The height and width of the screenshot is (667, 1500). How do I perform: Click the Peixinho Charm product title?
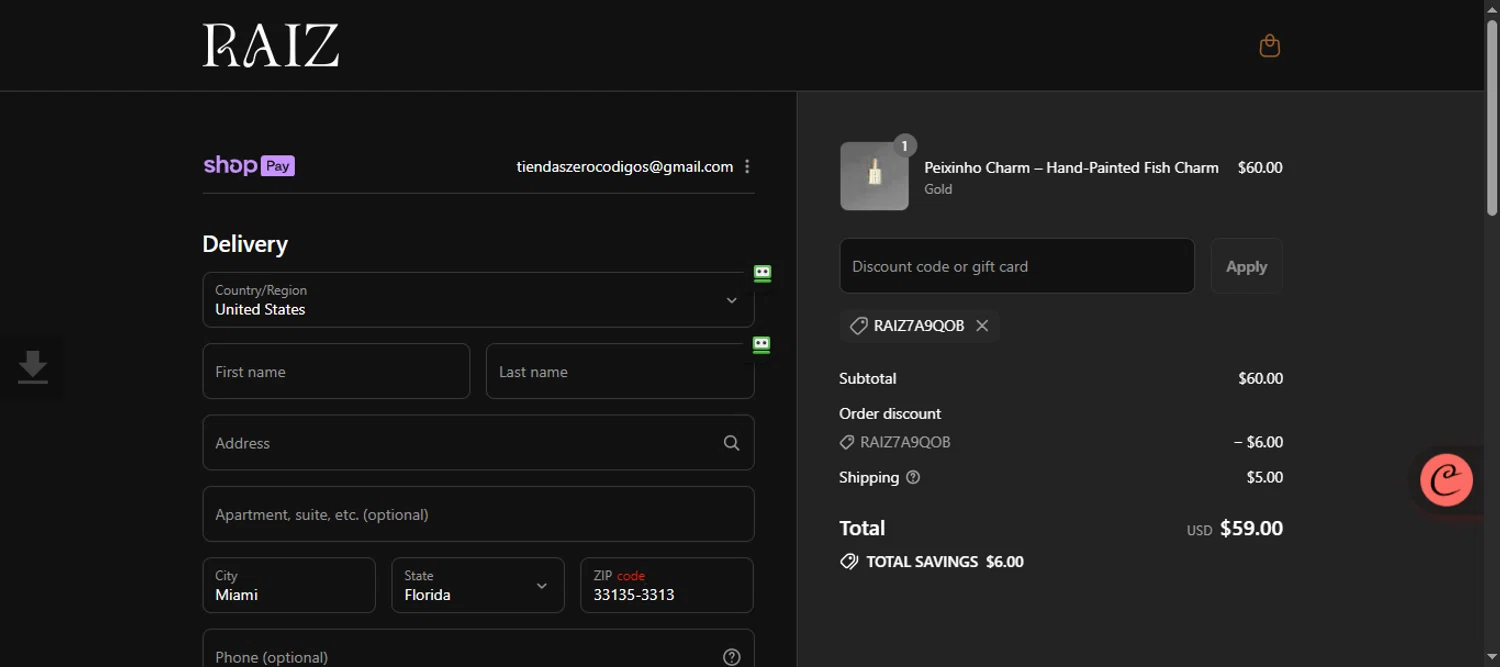pos(1071,168)
